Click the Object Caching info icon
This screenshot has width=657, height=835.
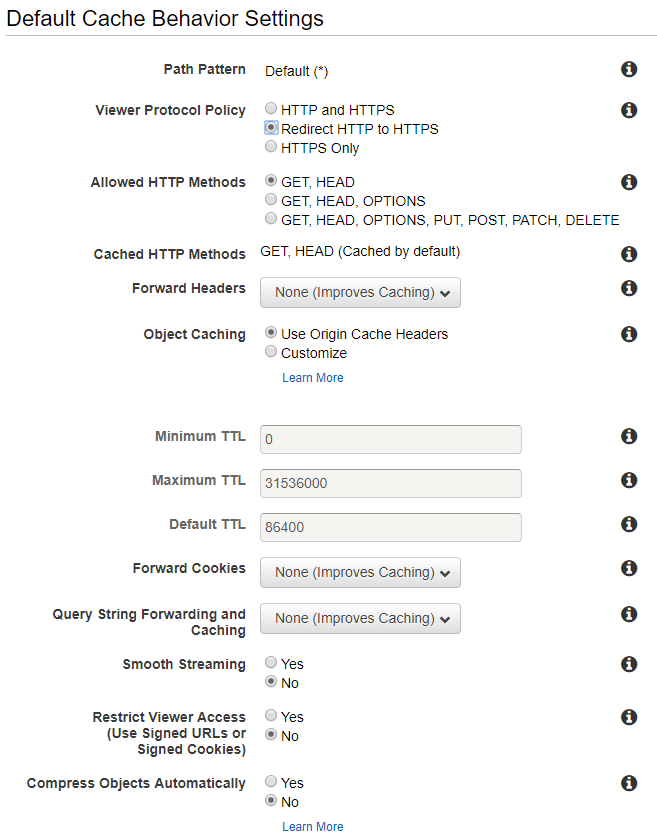[629, 334]
